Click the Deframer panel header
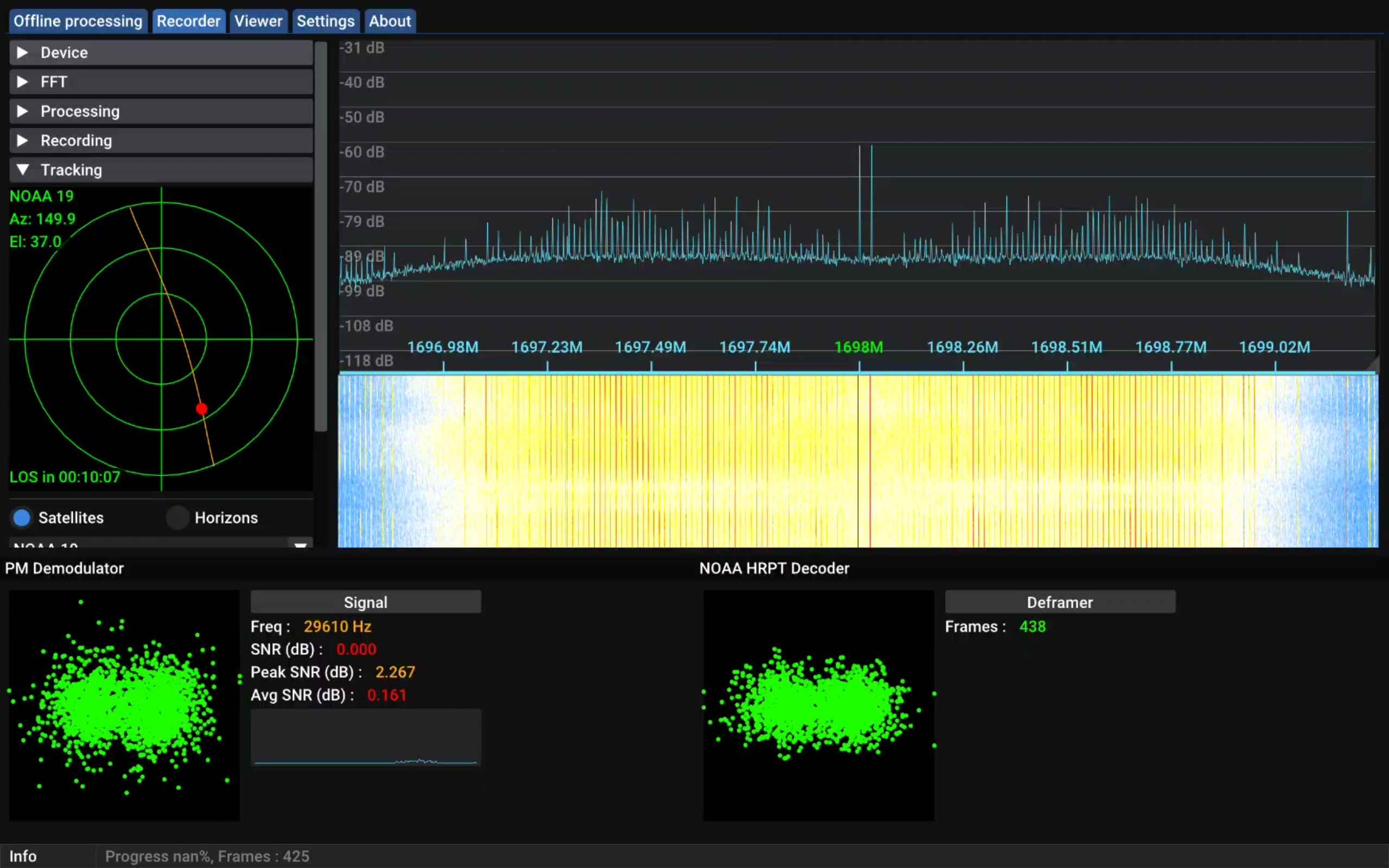 click(x=1059, y=602)
